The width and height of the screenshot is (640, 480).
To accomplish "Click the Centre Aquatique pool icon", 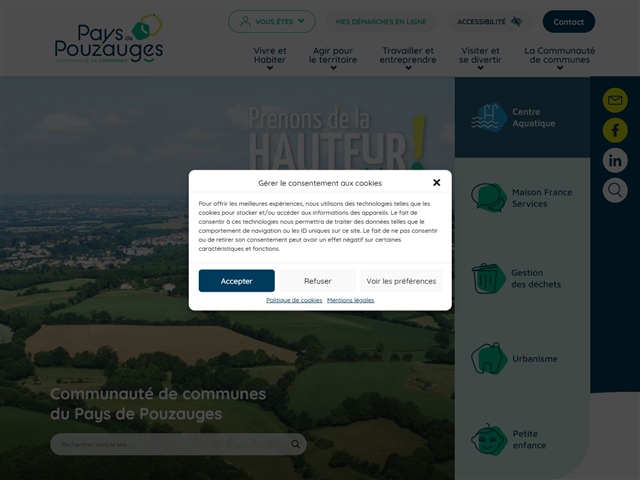I will 489,117.
